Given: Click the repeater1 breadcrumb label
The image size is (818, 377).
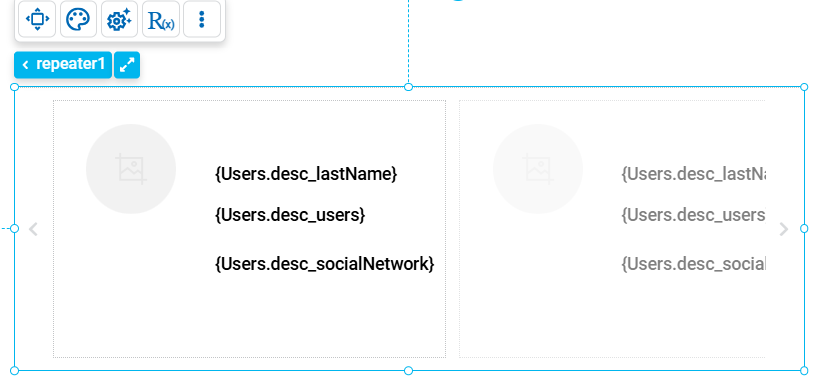Looking at the screenshot, I should pyautogui.click(x=63, y=65).
